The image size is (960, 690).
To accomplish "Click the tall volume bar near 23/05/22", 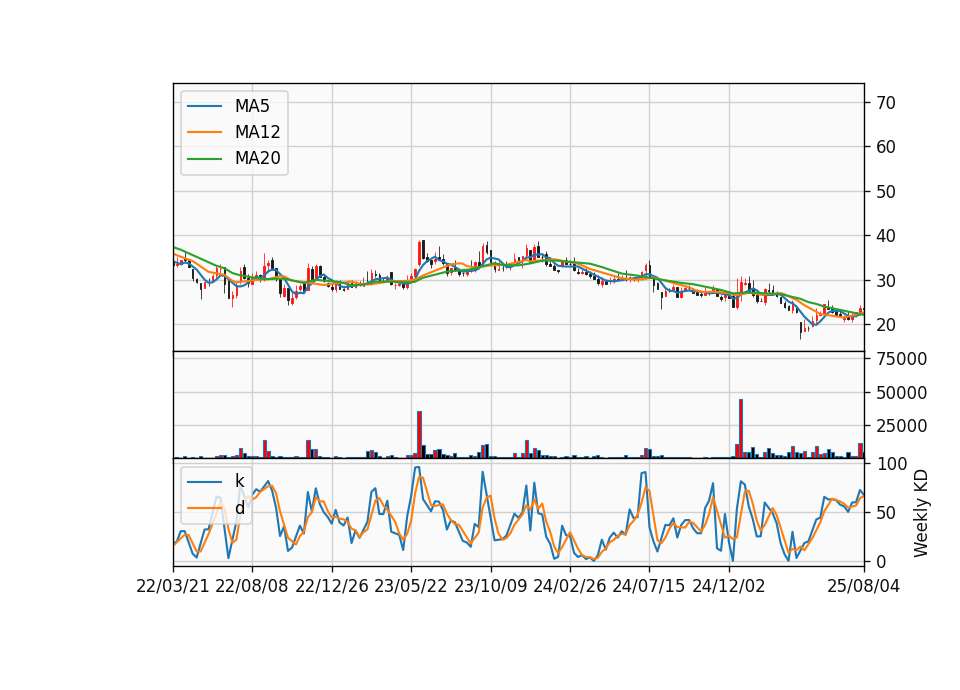I will [x=419, y=435].
